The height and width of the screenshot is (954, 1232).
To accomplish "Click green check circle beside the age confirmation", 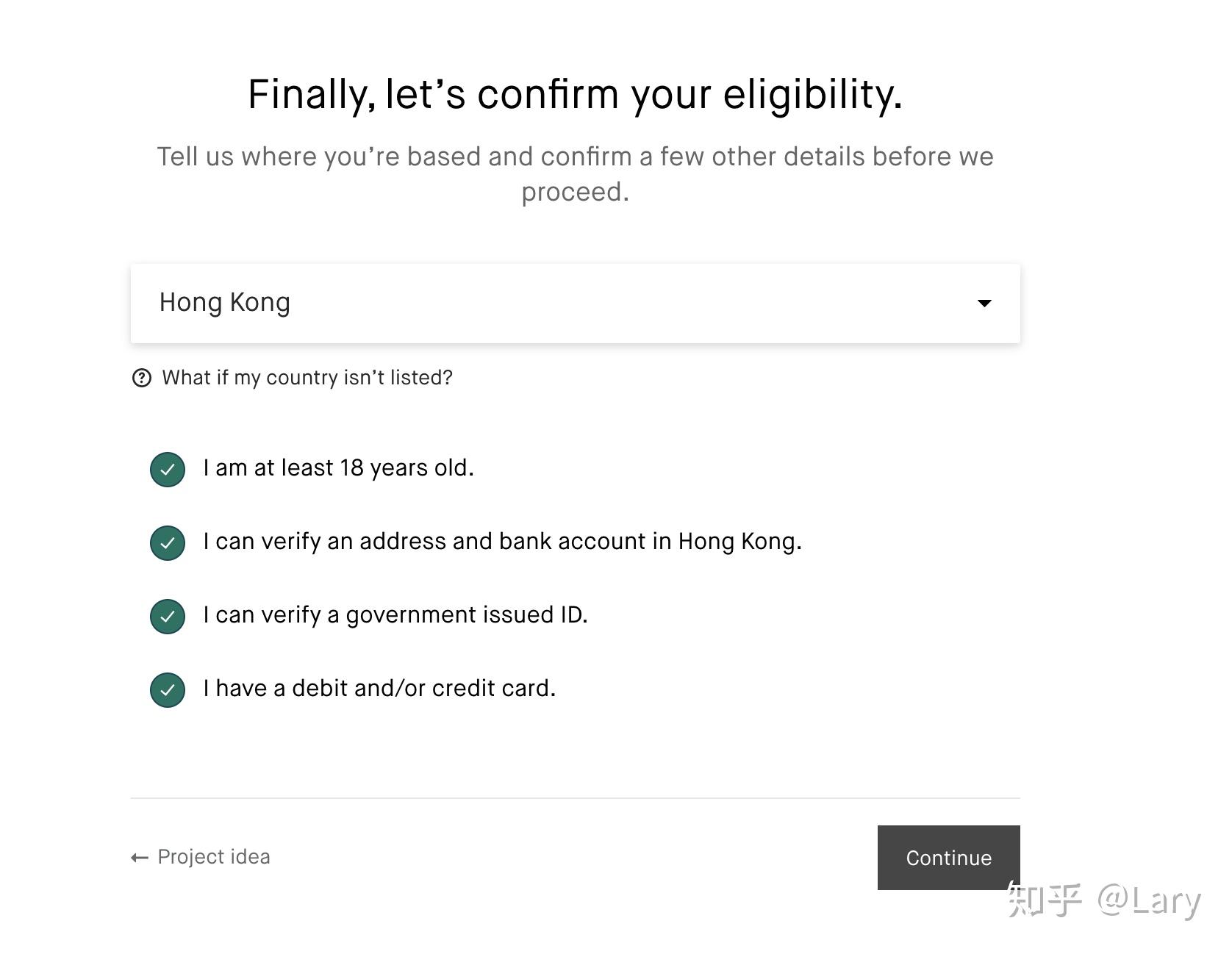I will [168, 470].
